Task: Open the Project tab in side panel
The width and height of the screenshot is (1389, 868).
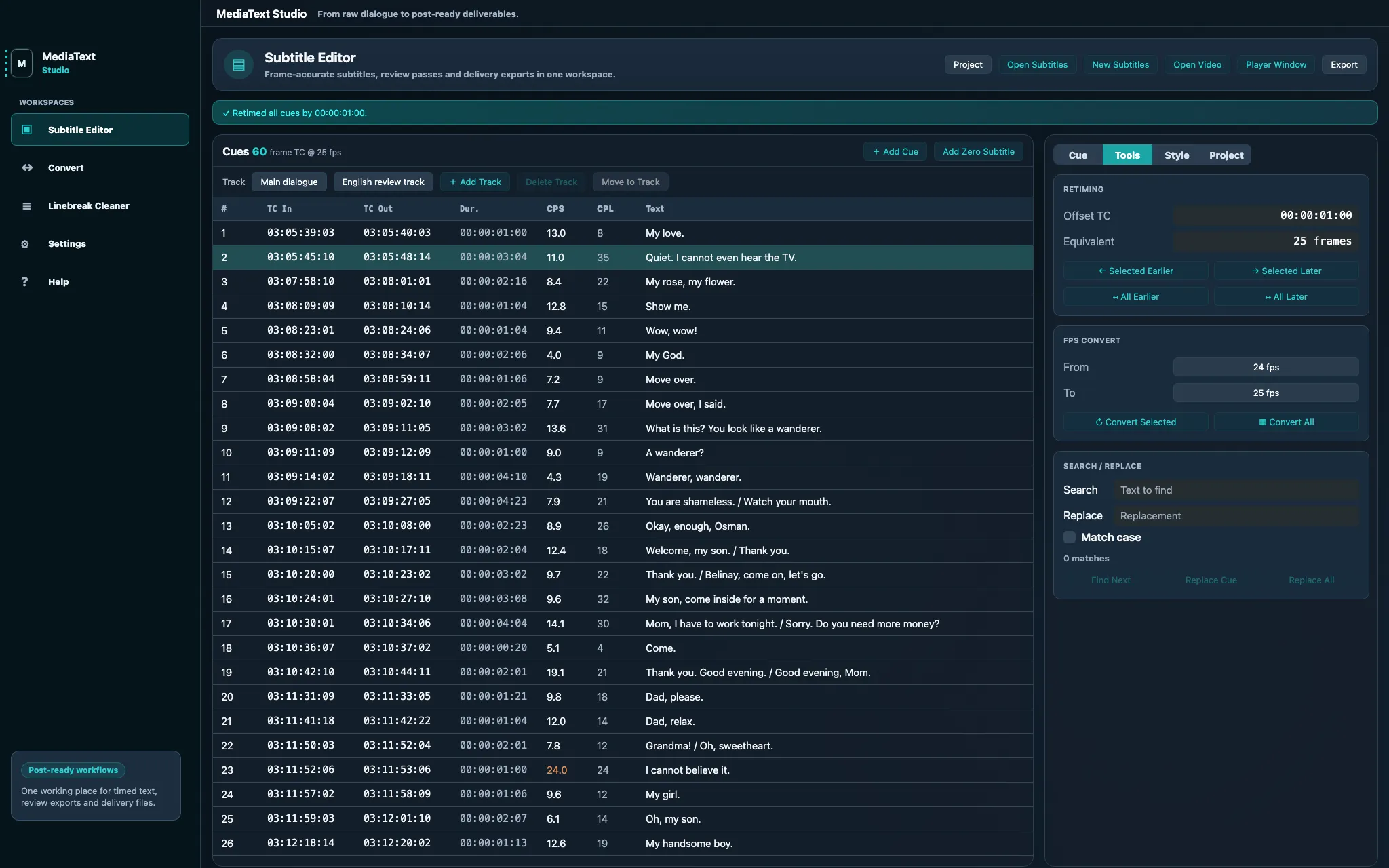Action: pos(1226,155)
